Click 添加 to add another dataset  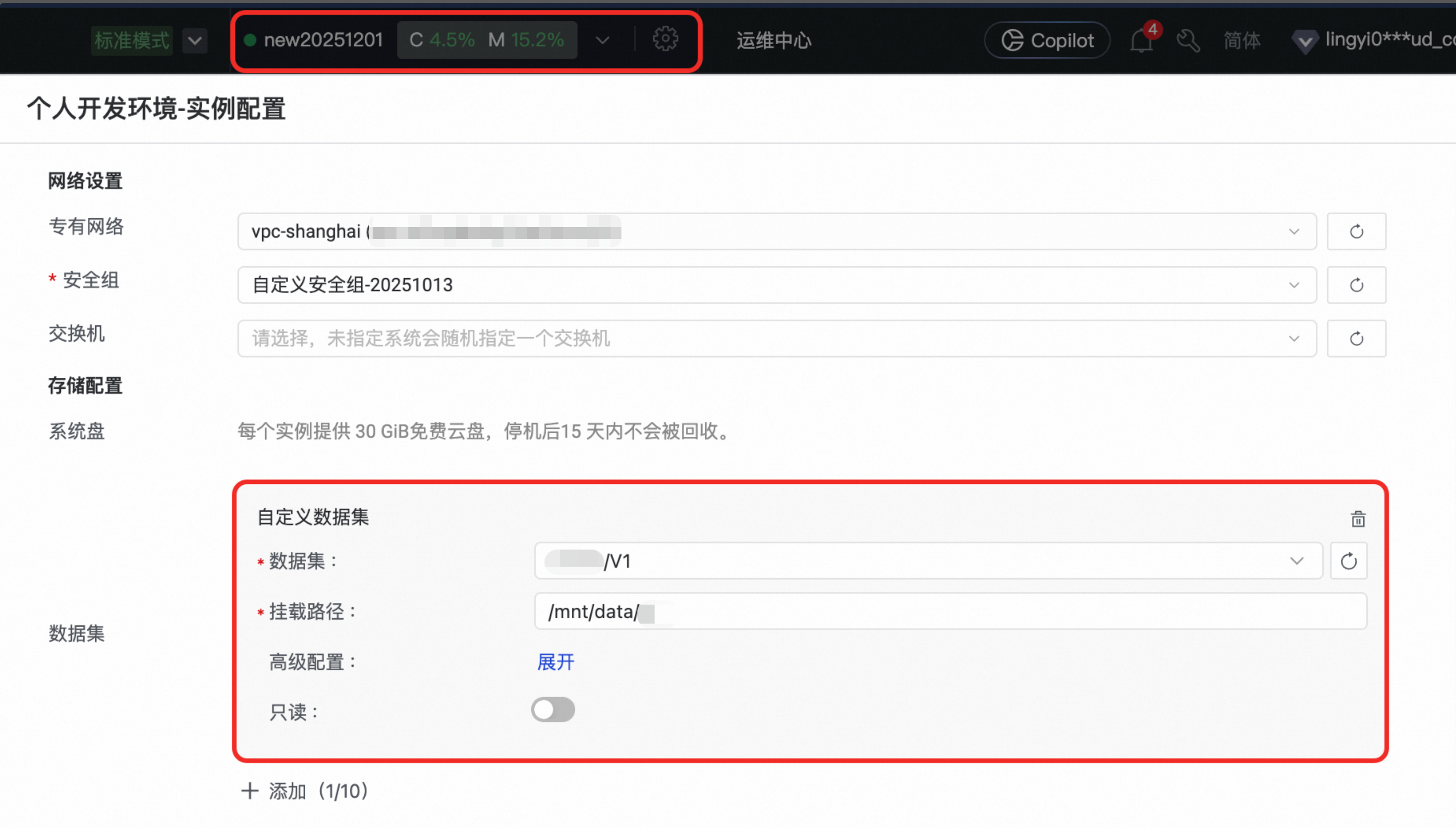pos(305,790)
